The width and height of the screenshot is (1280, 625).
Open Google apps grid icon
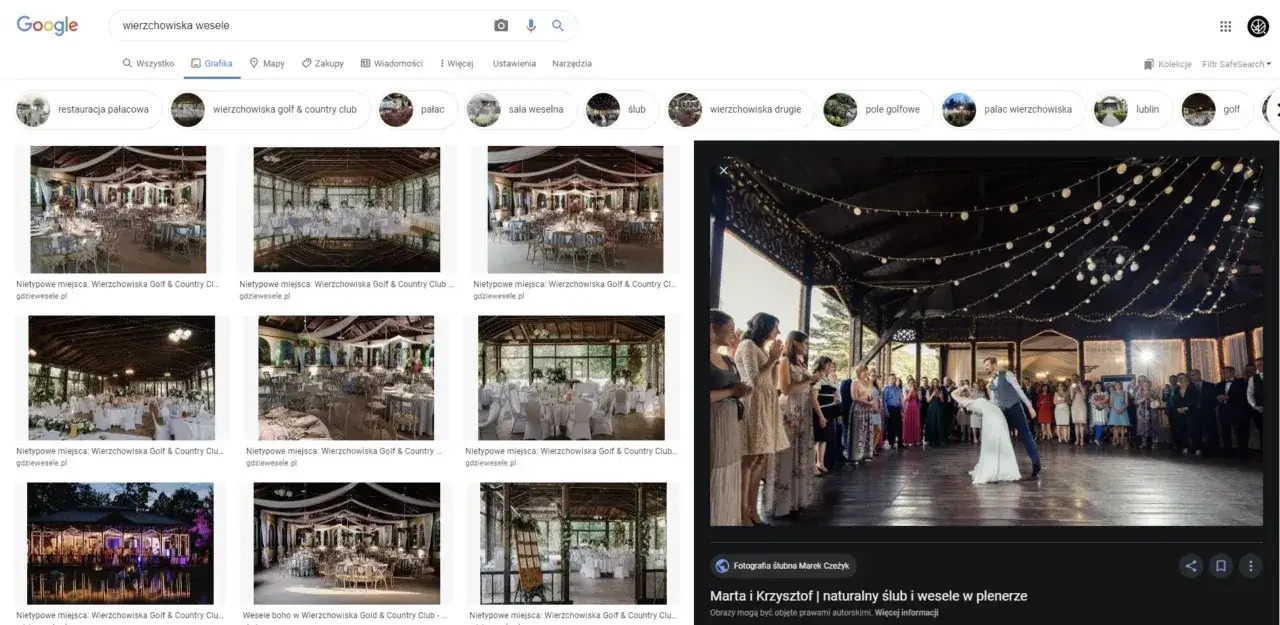(x=1224, y=25)
